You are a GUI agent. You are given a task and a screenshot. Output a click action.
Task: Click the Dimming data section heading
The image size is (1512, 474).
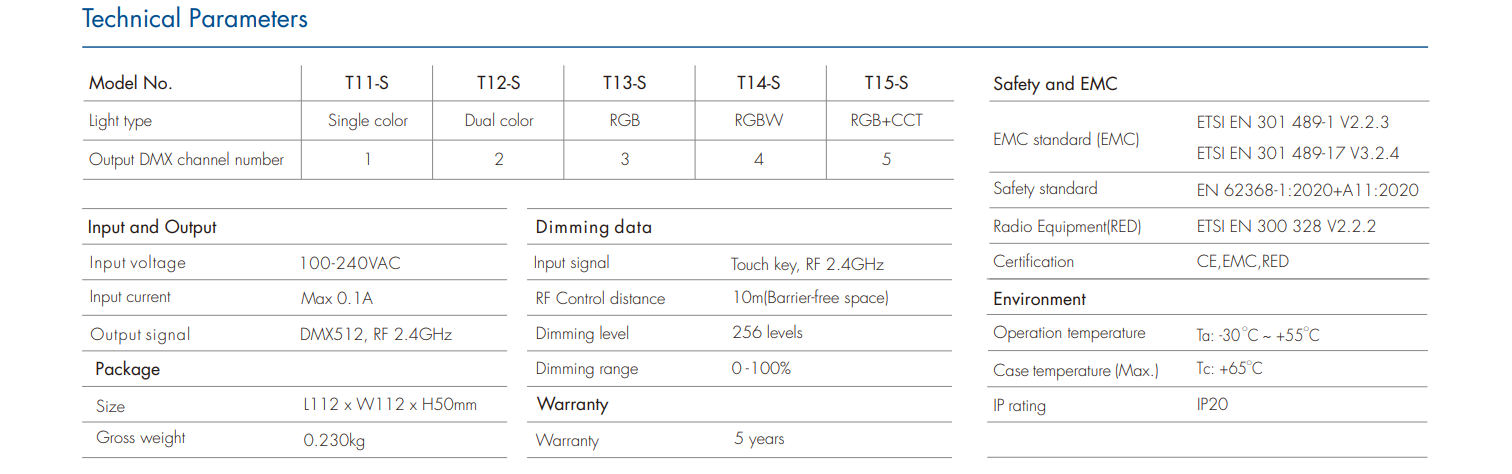(x=594, y=227)
